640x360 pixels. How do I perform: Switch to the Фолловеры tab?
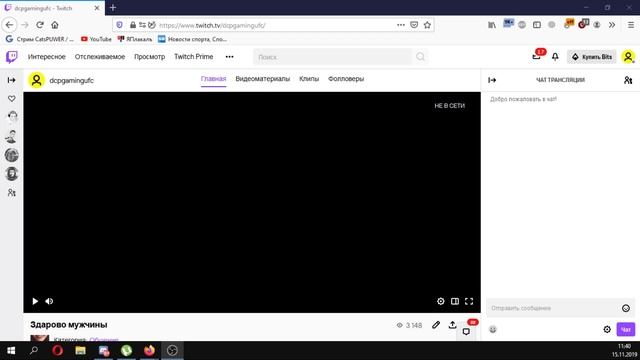point(346,79)
